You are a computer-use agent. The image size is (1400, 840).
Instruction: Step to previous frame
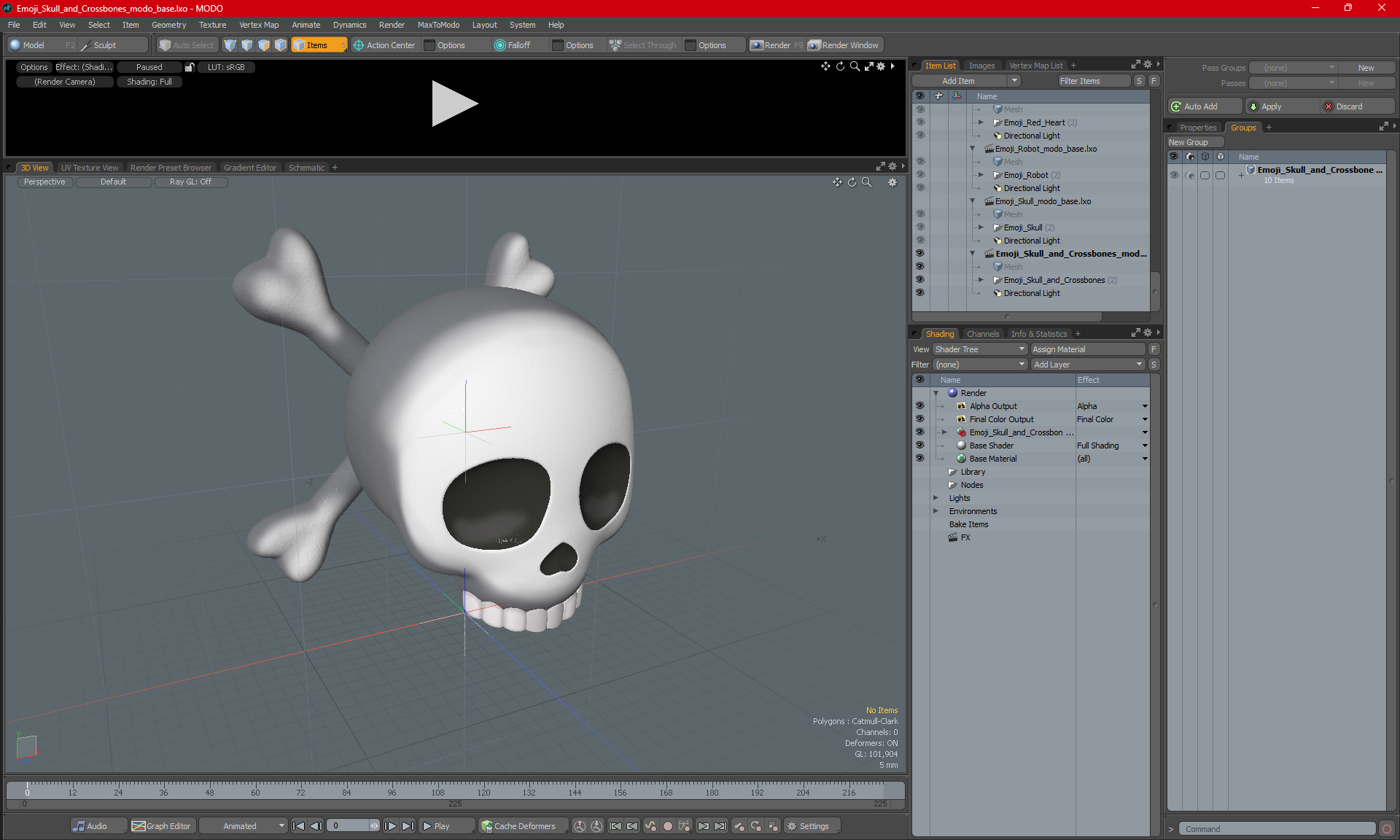(x=316, y=826)
